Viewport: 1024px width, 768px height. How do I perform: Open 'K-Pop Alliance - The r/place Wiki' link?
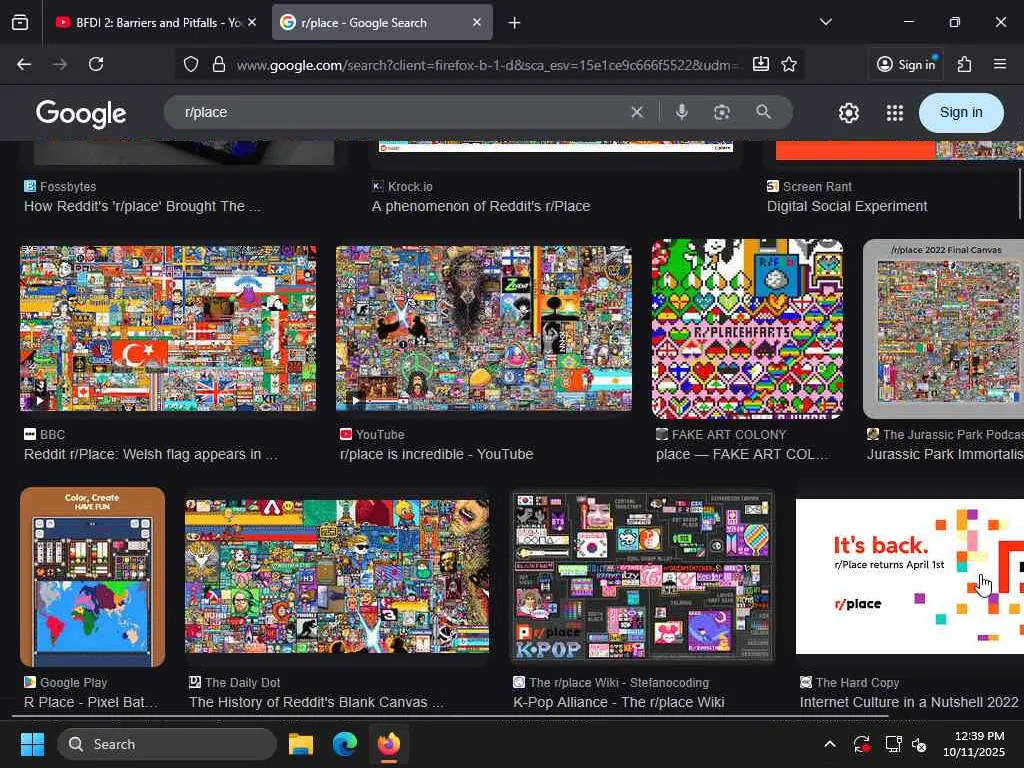618,703
